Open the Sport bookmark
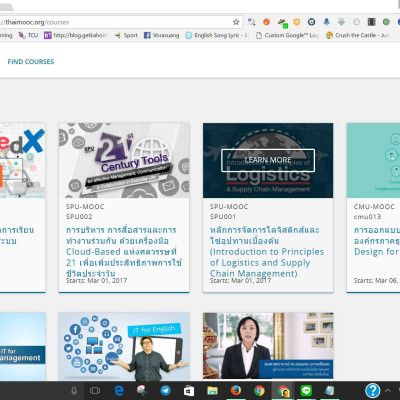 (126, 35)
